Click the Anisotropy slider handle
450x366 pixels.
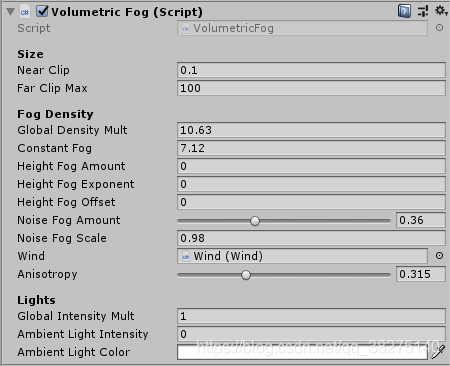(246, 275)
